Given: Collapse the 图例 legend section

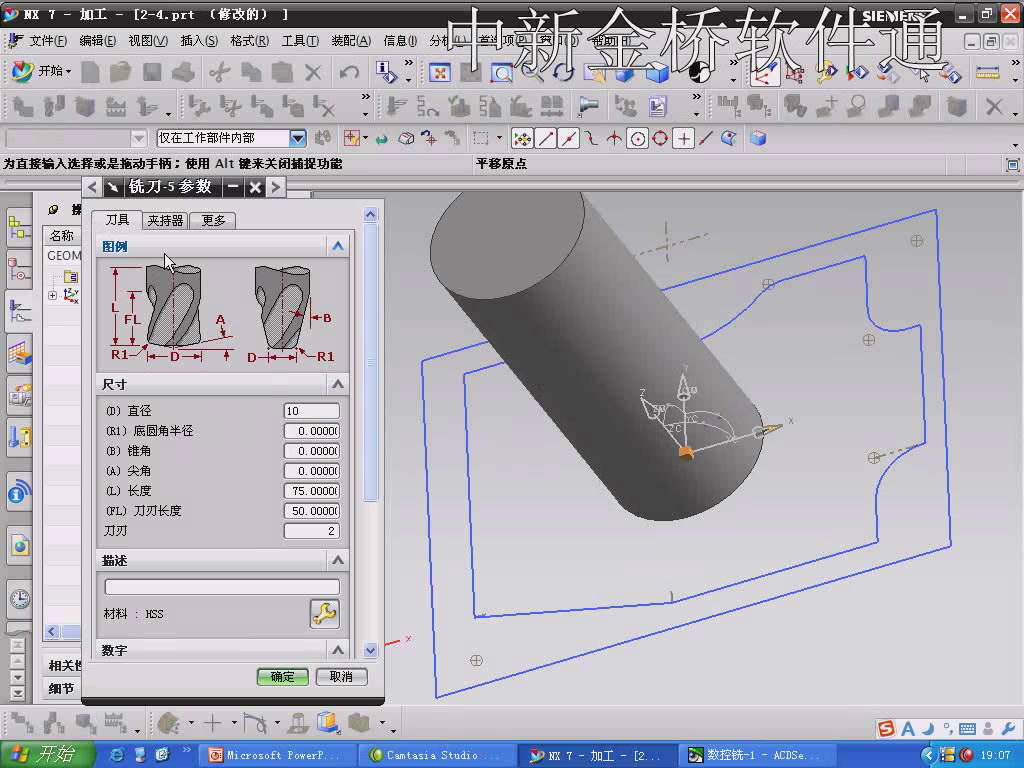Looking at the screenshot, I should [338, 246].
